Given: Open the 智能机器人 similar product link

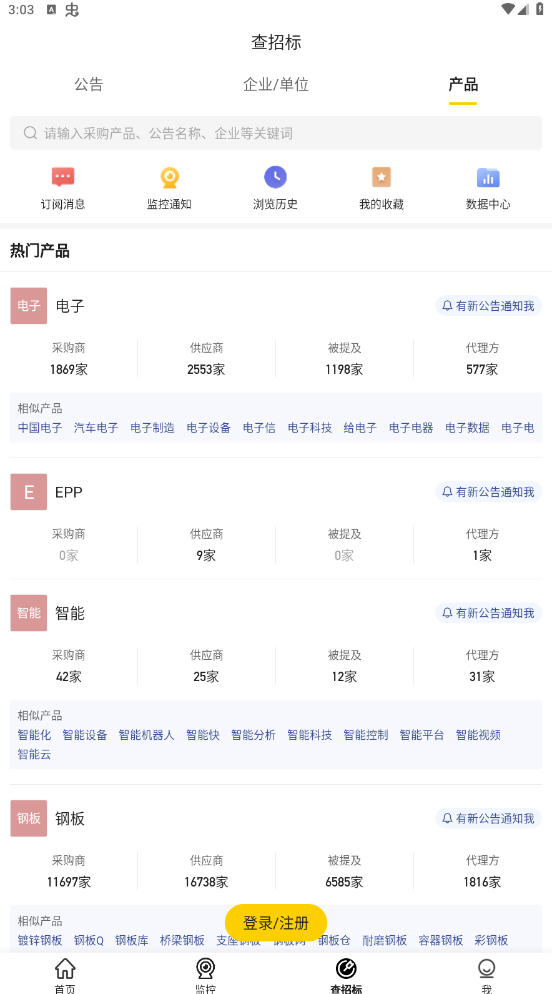Looking at the screenshot, I should click(146, 735).
